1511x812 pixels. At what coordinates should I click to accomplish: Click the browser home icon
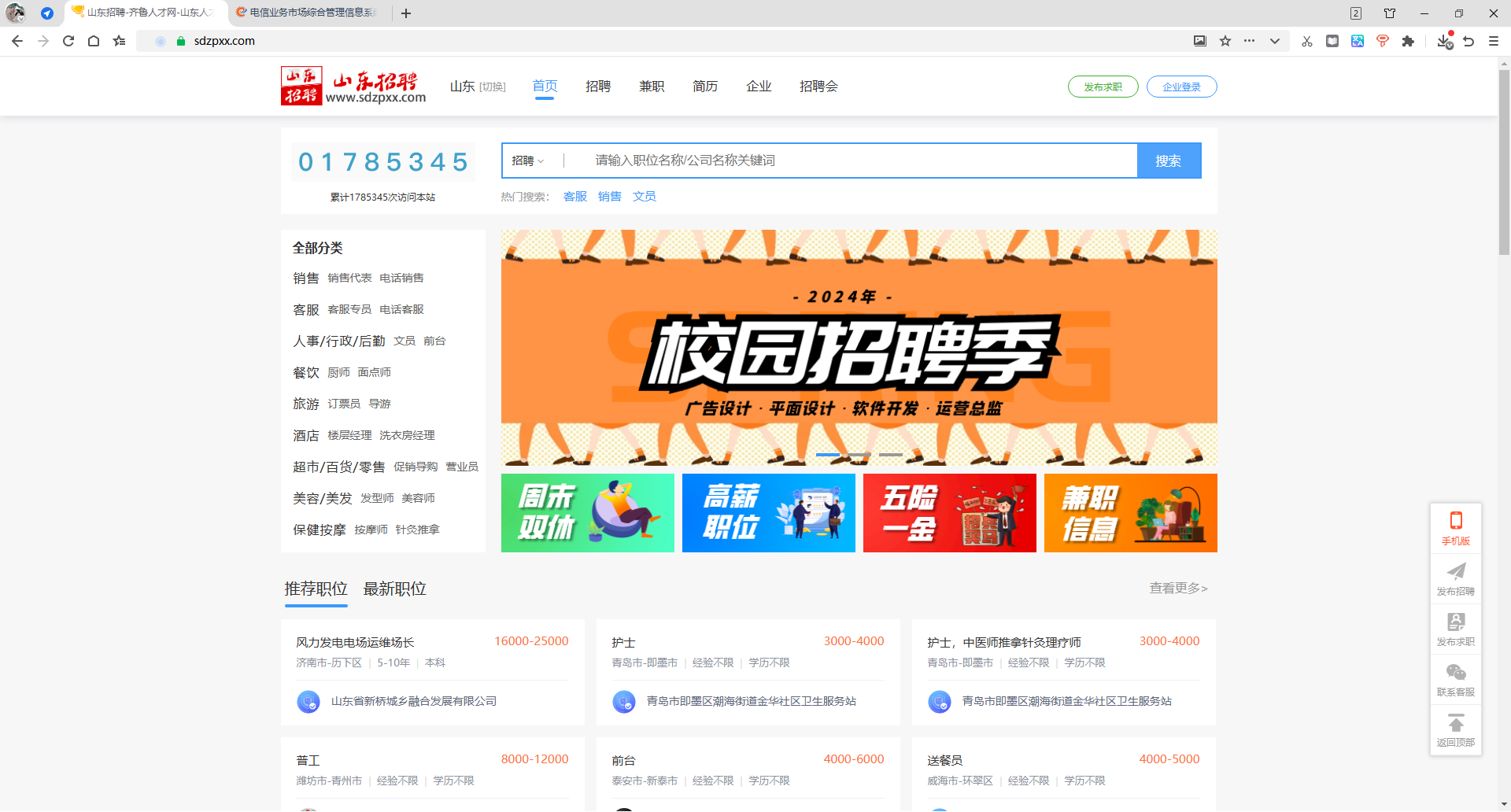click(94, 41)
